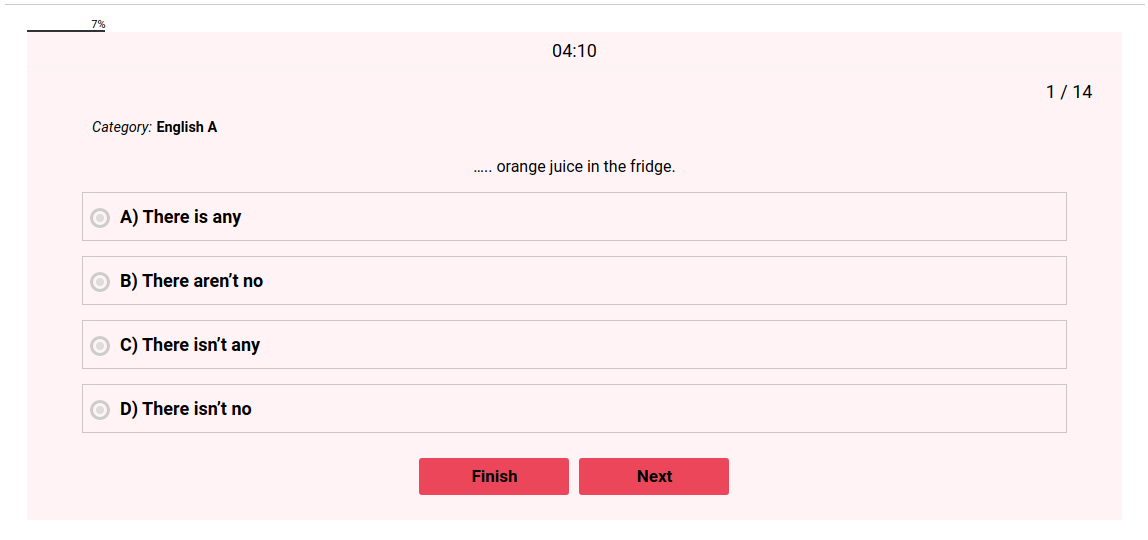Click the empty area inside option D's box
This screenshot has height=540, width=1148.
[x=650, y=409]
